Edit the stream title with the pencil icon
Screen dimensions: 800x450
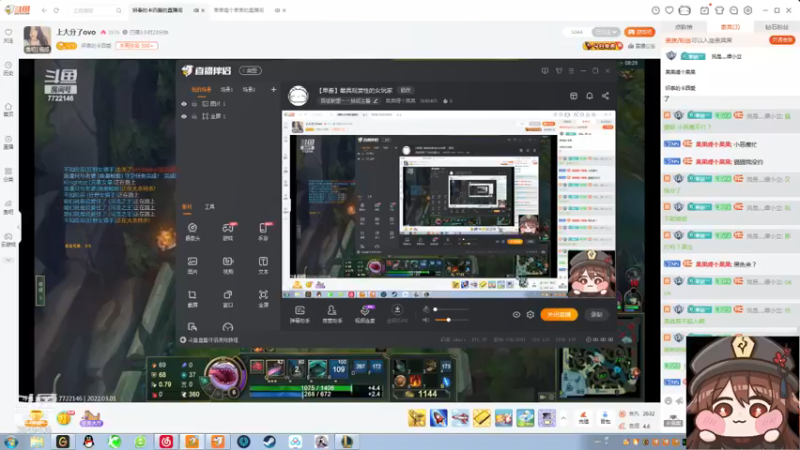pos(376,101)
